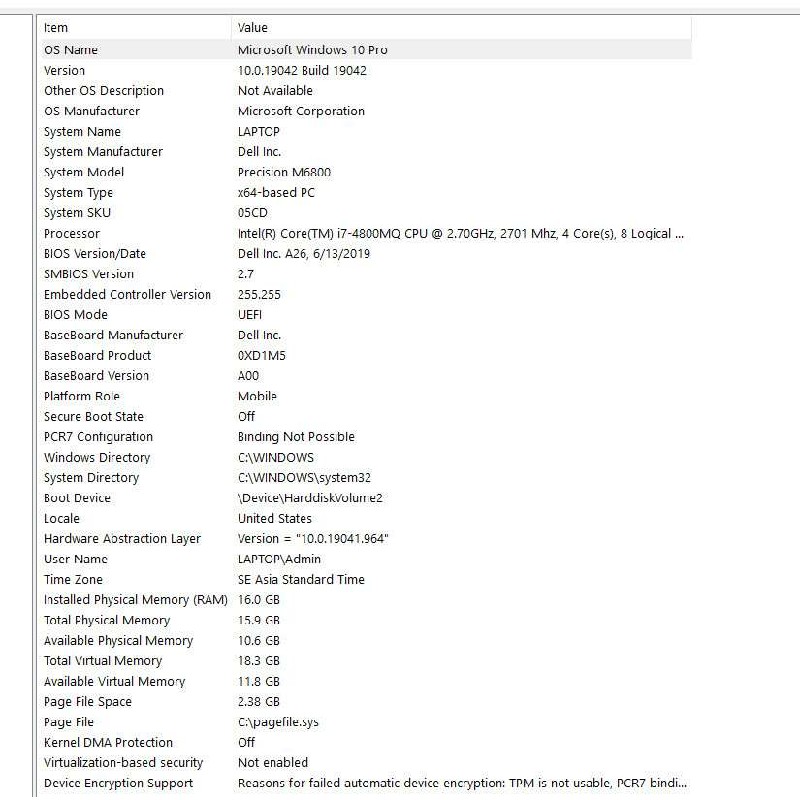800x800 pixels.
Task: Select the System Directory row
Action: coord(366,478)
